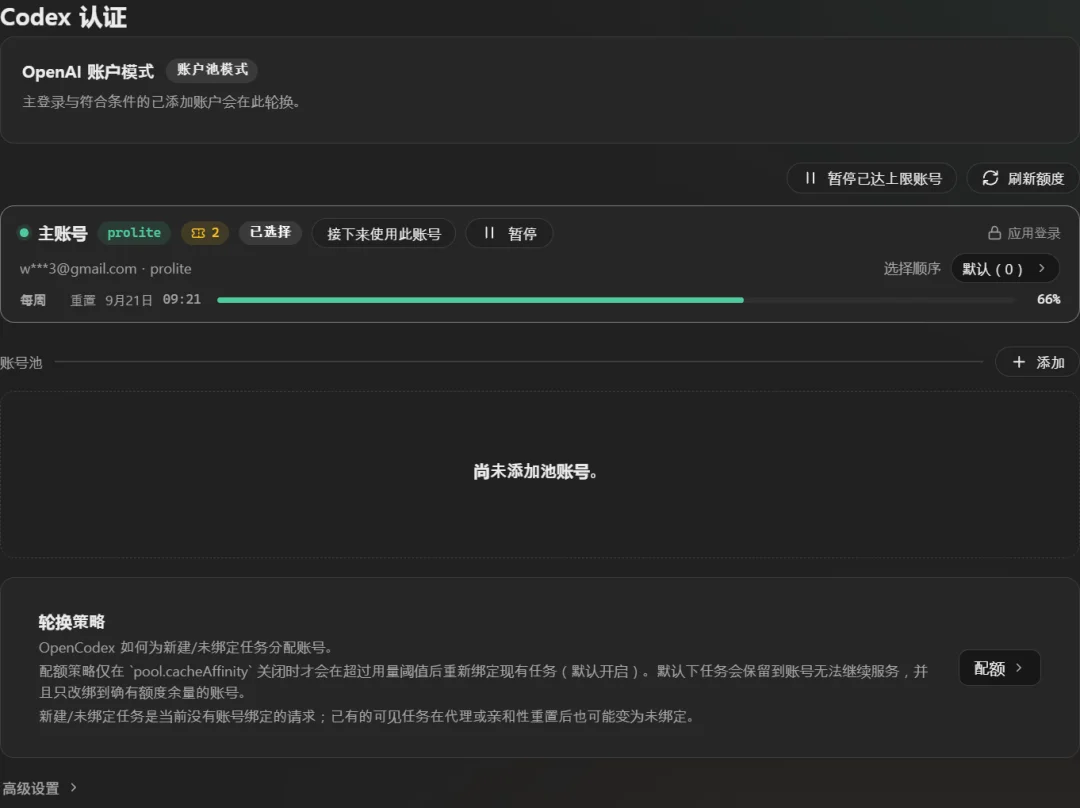The height and width of the screenshot is (808, 1080).
Task: Add a pool account with 添加
Action: tap(1037, 362)
